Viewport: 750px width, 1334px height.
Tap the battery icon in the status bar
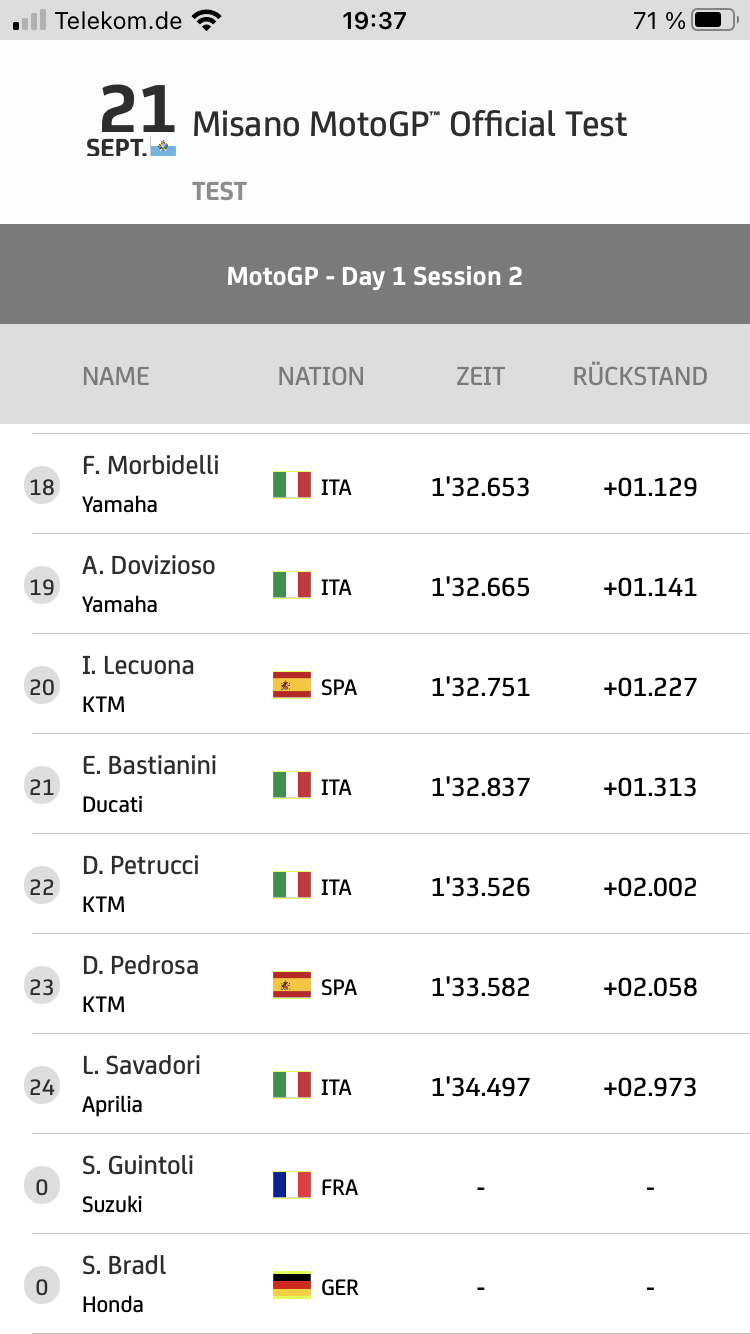pyautogui.click(x=713, y=20)
